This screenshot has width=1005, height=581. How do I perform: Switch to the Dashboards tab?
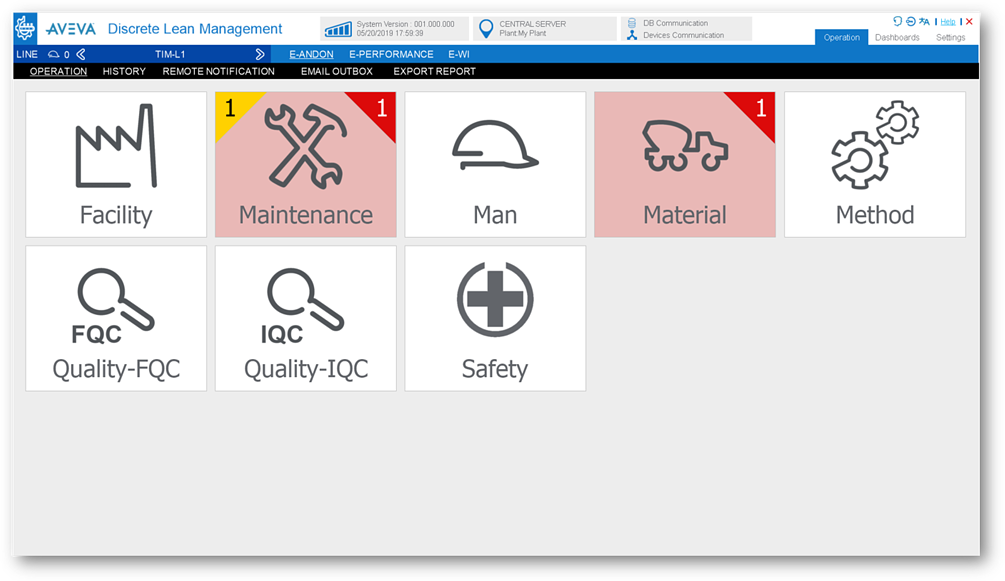[897, 38]
